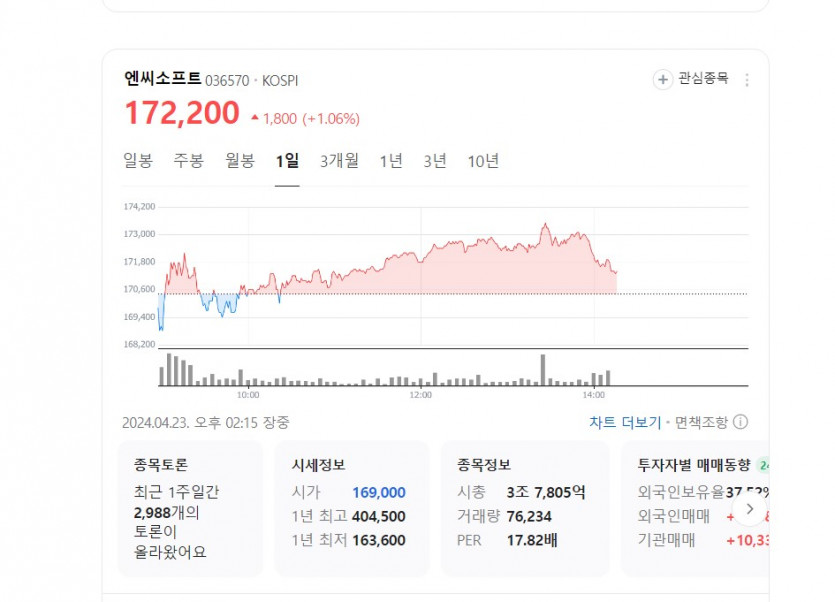This screenshot has height=602, width=835.
Task: Click the tallest afternoon volume bar
Action: tap(543, 370)
